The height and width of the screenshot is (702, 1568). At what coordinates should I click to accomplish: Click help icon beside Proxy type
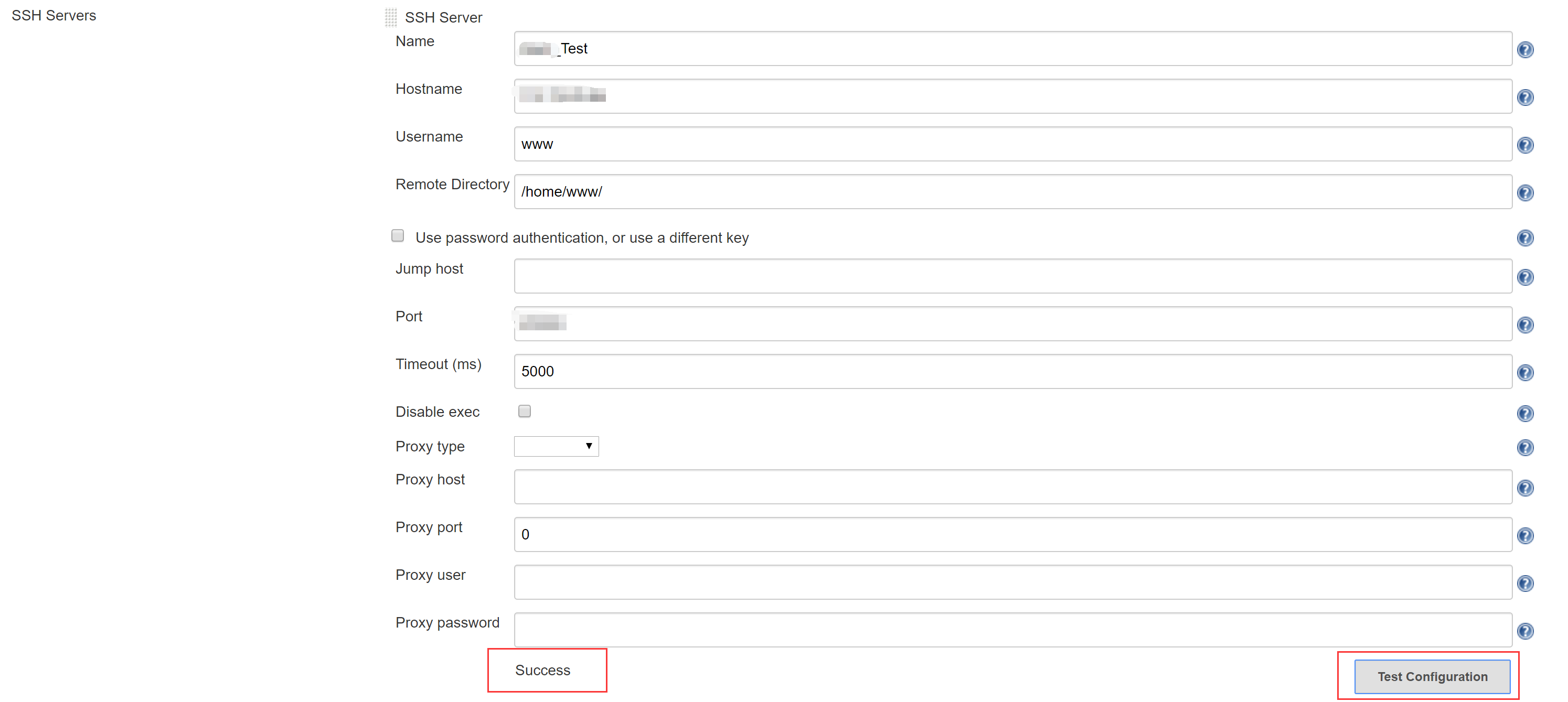coord(1525,448)
